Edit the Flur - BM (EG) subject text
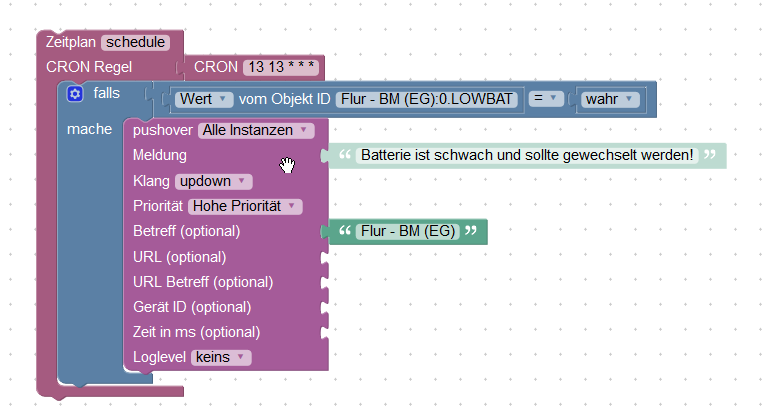This screenshot has height=415, width=782. point(407,231)
